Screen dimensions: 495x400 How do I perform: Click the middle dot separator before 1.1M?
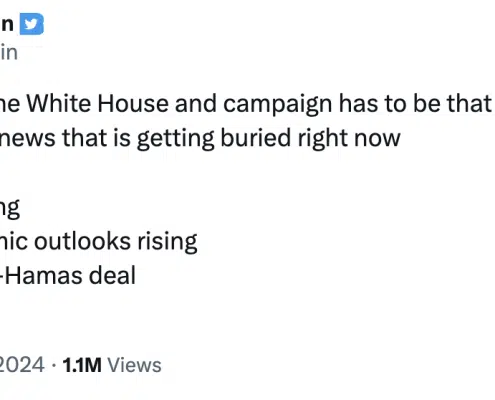(x=54, y=365)
